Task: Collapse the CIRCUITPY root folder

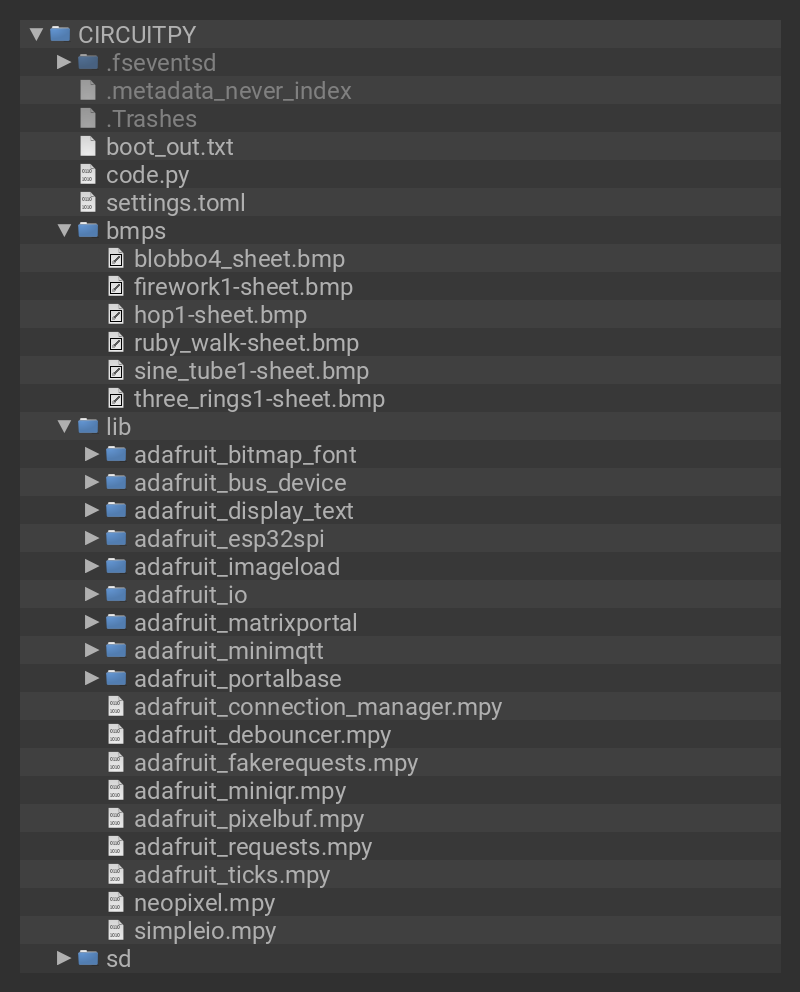Action: coord(37,34)
